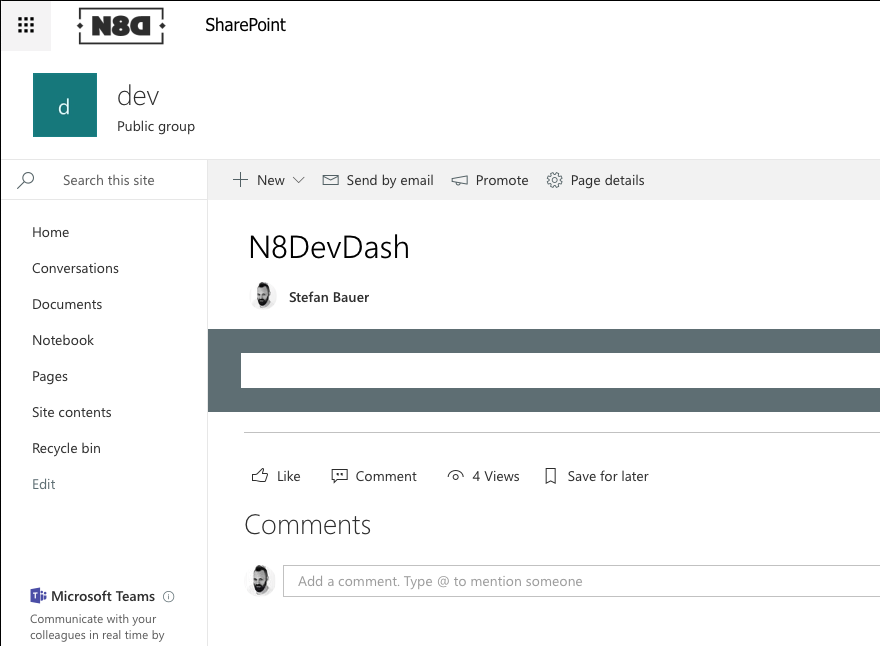Go to Home in the navigation
The height and width of the screenshot is (646, 880).
51,232
